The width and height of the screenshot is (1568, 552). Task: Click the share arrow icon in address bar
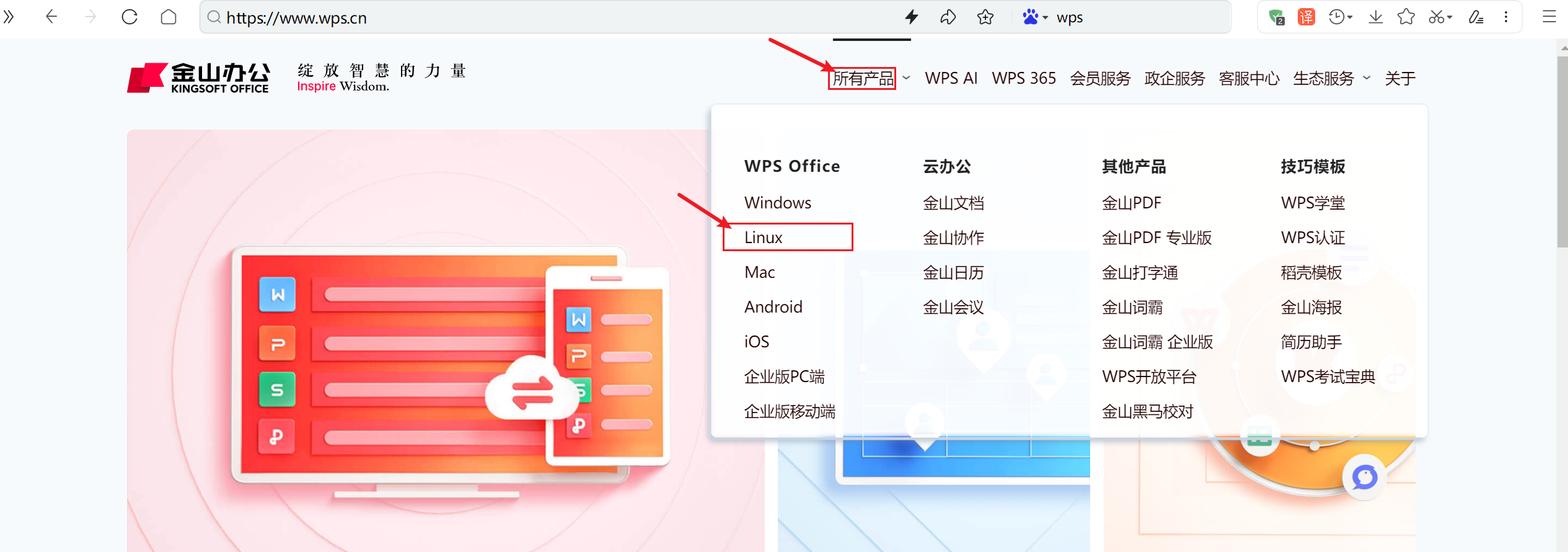click(948, 17)
